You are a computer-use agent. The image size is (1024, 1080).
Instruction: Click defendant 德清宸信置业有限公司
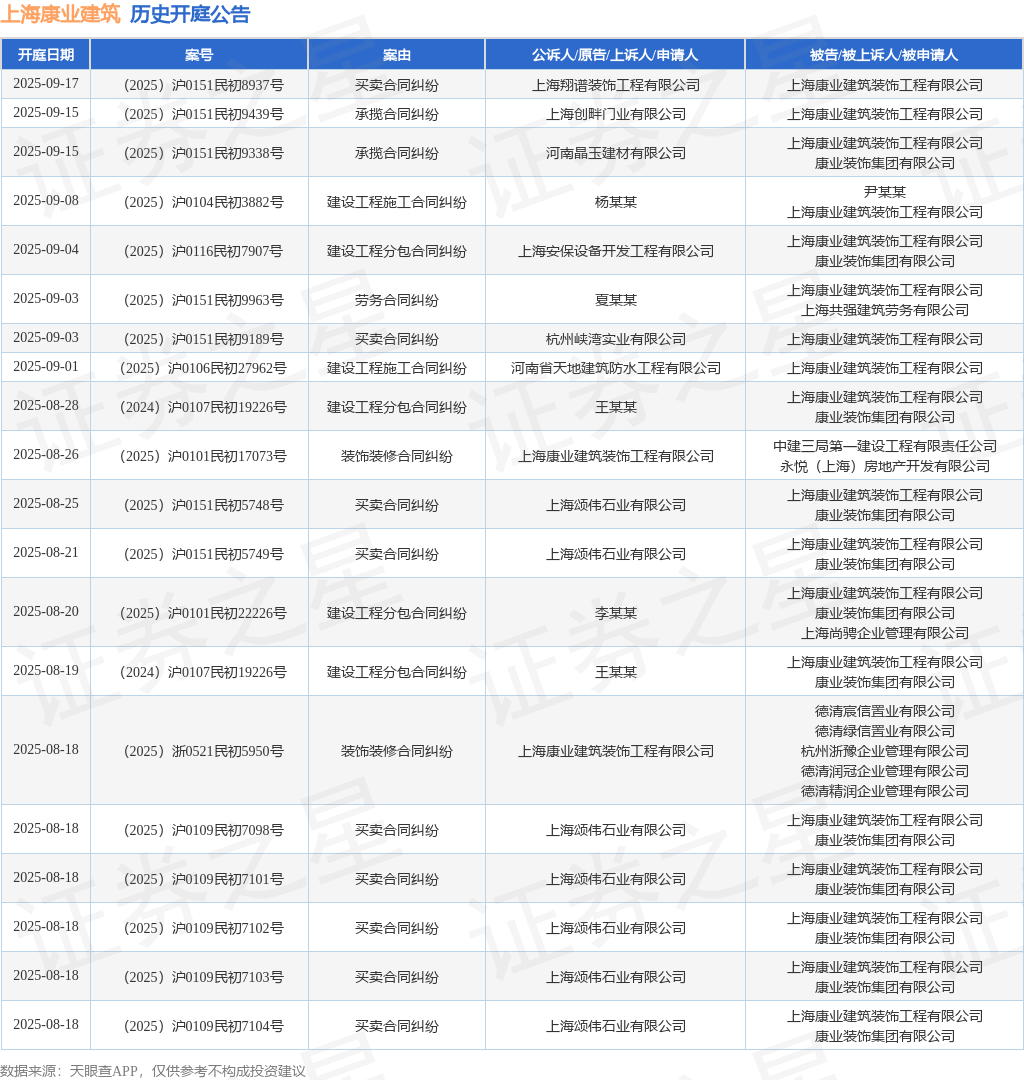[x=885, y=711]
